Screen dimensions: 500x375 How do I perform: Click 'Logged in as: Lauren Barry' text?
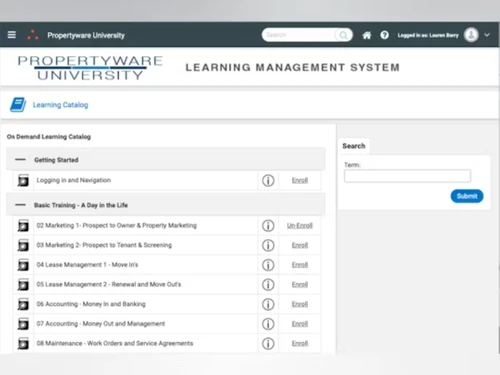click(428, 35)
